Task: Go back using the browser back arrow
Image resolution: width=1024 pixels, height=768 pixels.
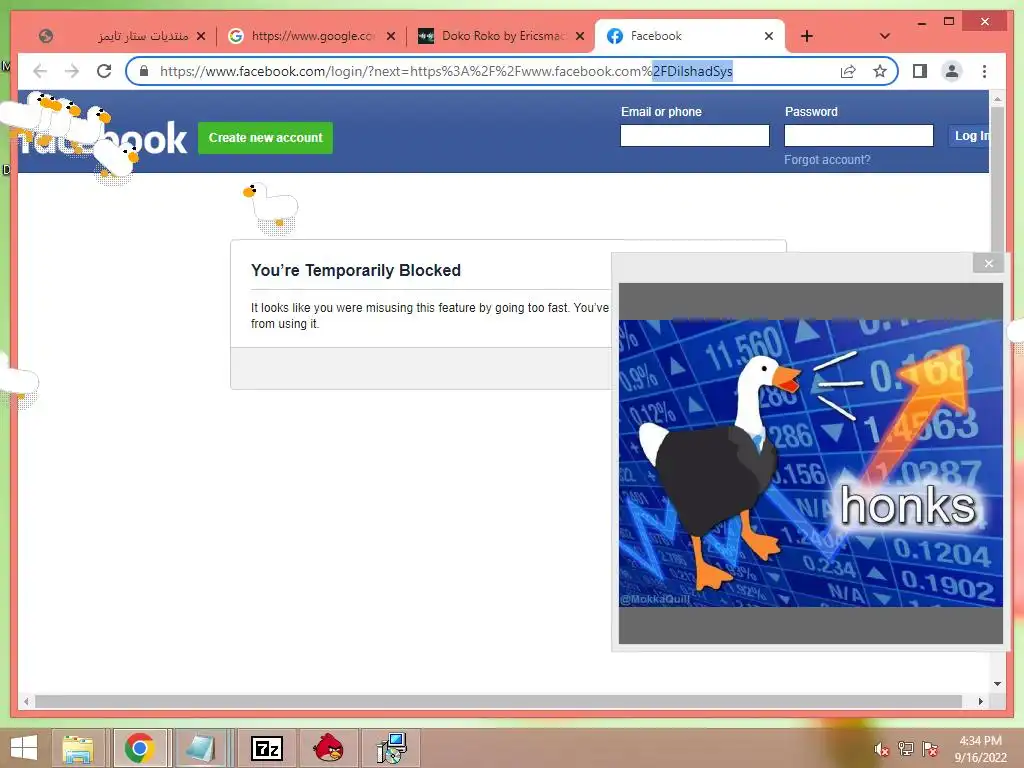Action: [x=40, y=71]
